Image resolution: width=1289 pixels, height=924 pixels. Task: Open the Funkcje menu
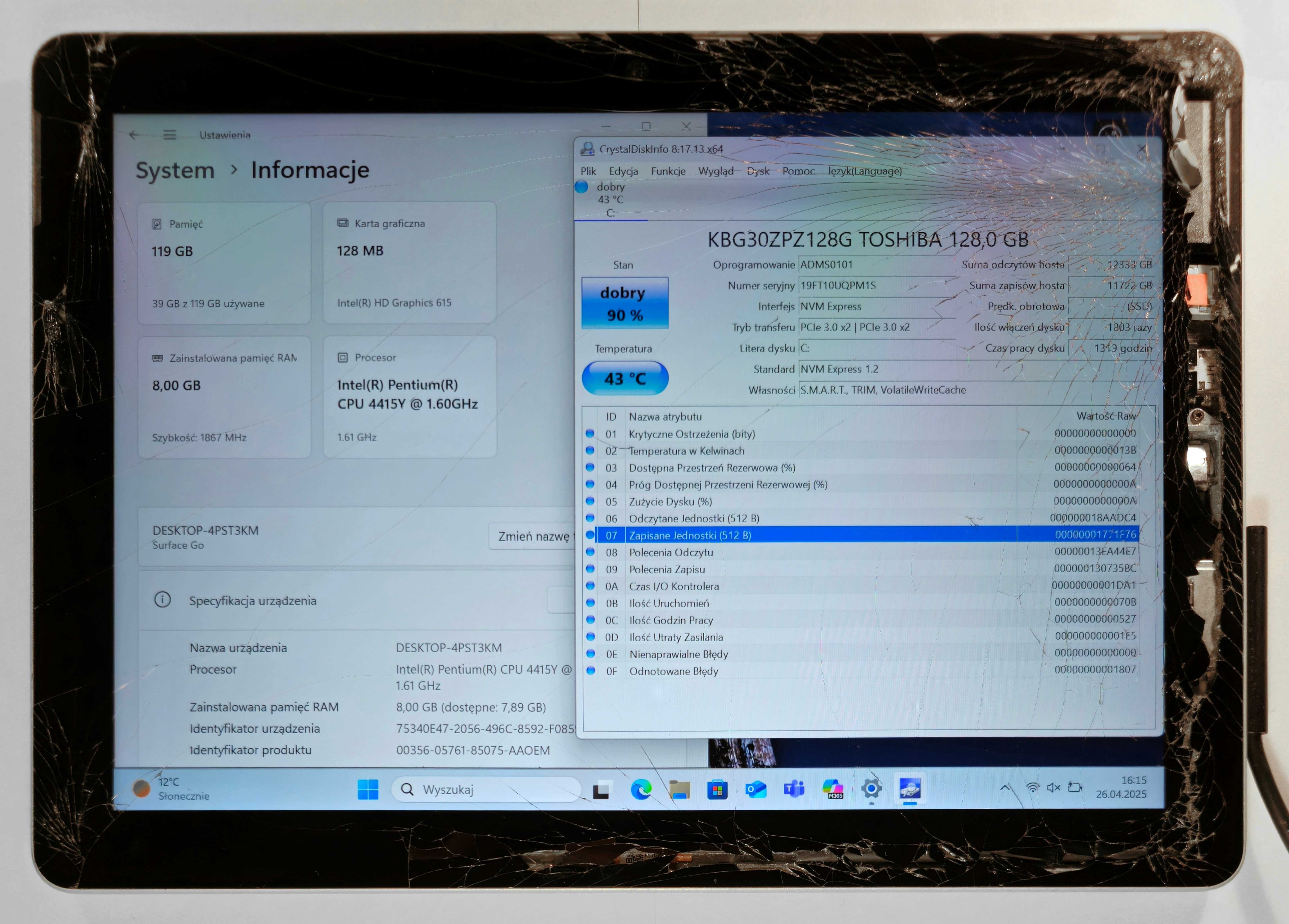click(668, 171)
